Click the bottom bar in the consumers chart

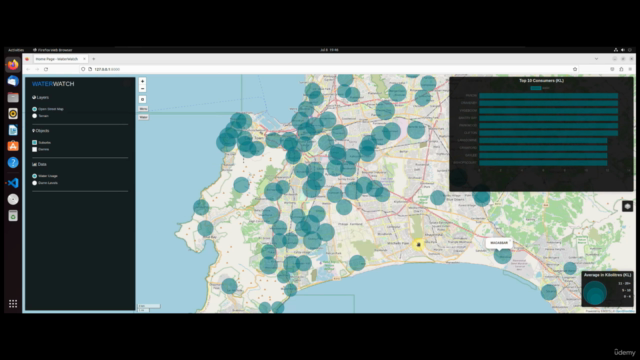(543, 163)
